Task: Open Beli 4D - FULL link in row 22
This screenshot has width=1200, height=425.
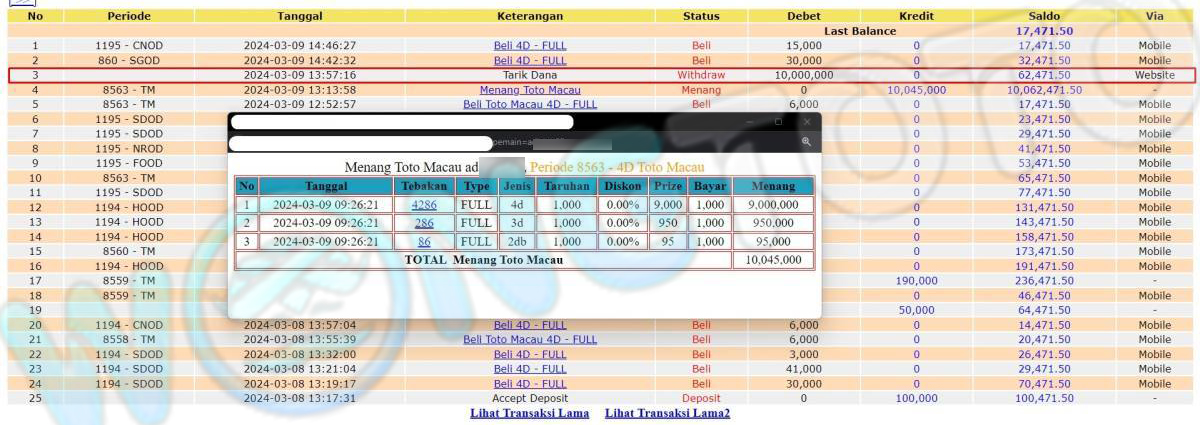Action: [x=529, y=354]
